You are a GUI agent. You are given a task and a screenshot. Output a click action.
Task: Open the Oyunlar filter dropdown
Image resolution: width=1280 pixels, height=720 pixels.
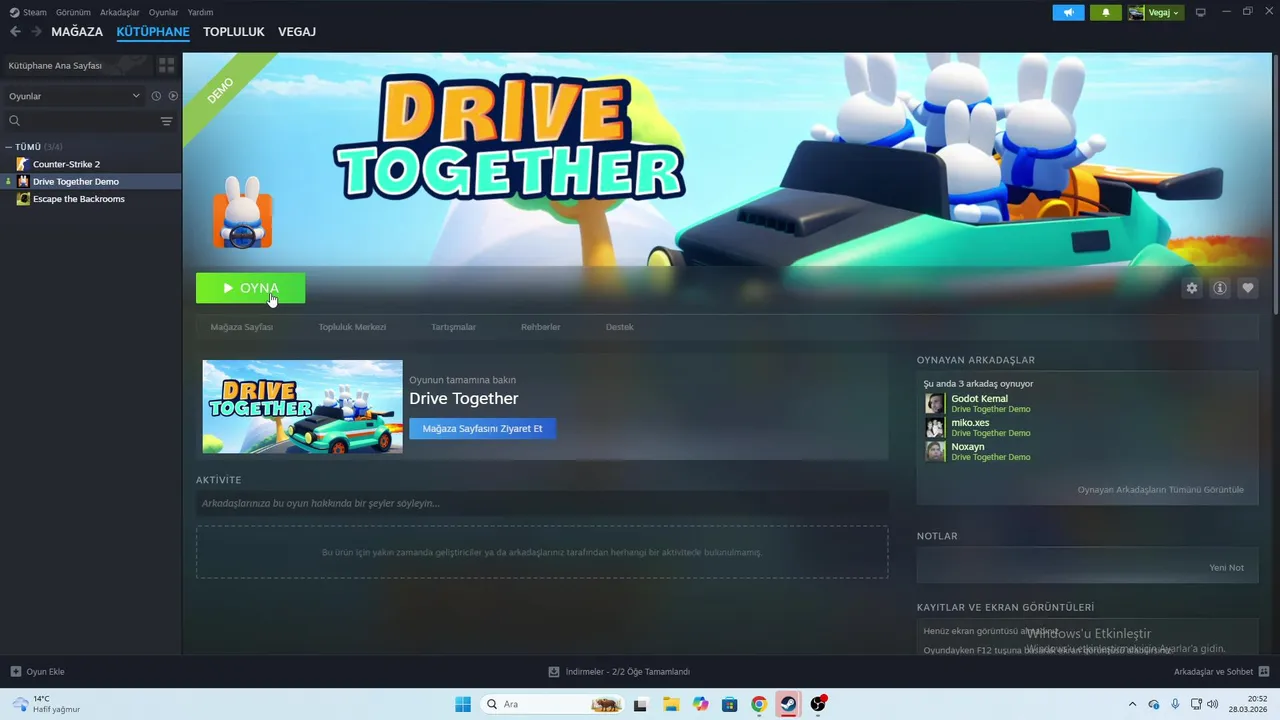click(74, 96)
